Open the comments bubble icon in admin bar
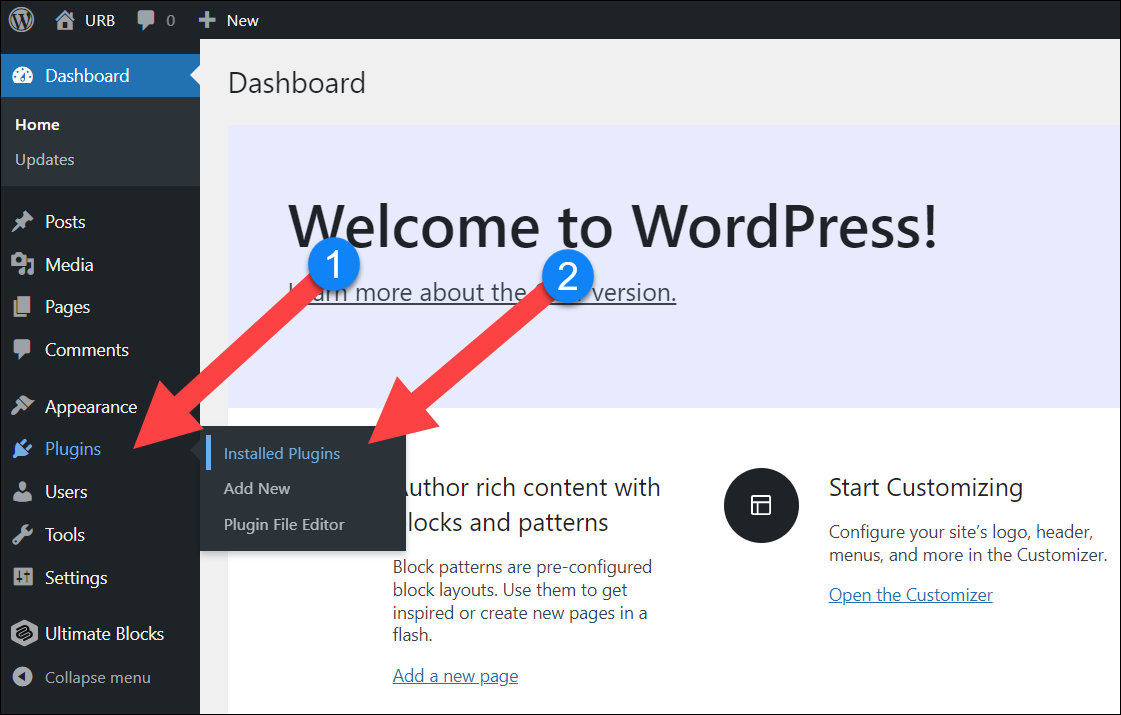Viewport: 1121px width, 715px height. coord(146,20)
